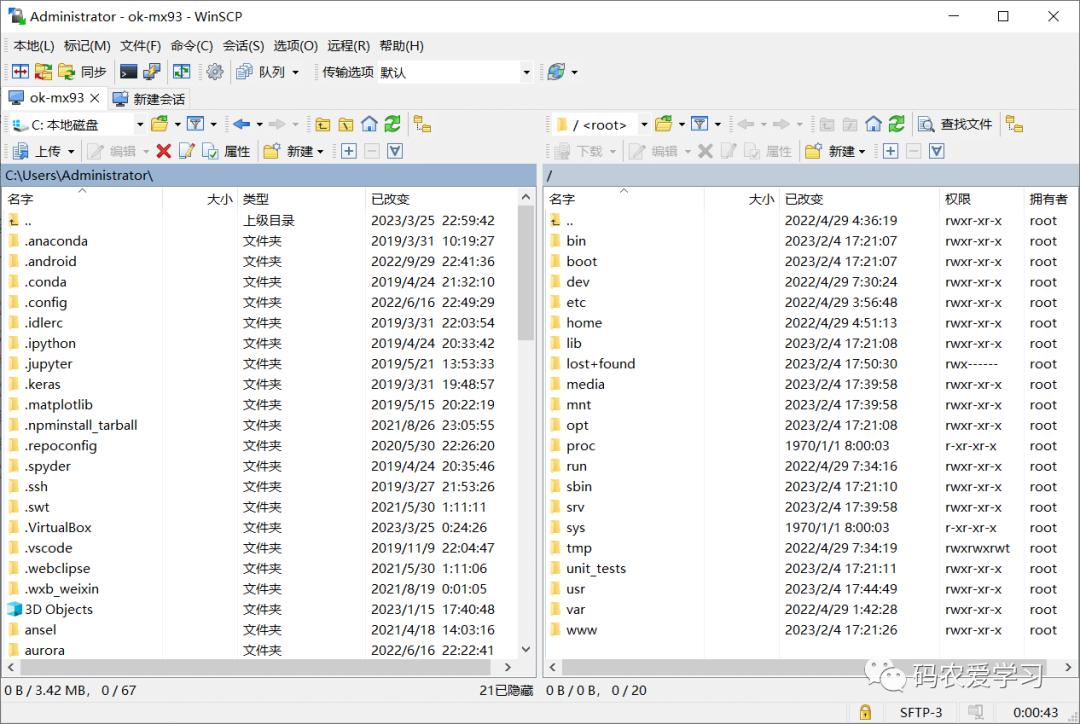Click the Synchronize (同步) toolbar button
The image size is (1080, 724).
tap(83, 72)
